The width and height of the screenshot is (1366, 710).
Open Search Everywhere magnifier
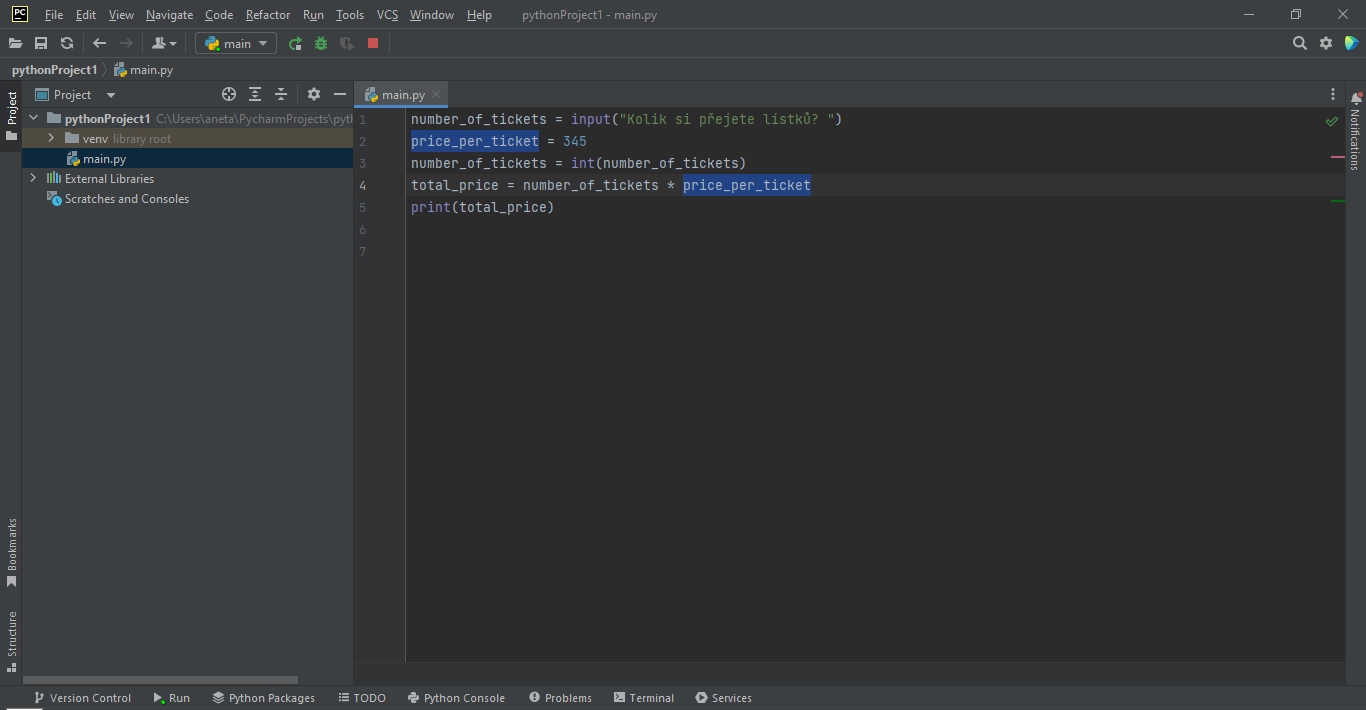point(1299,43)
